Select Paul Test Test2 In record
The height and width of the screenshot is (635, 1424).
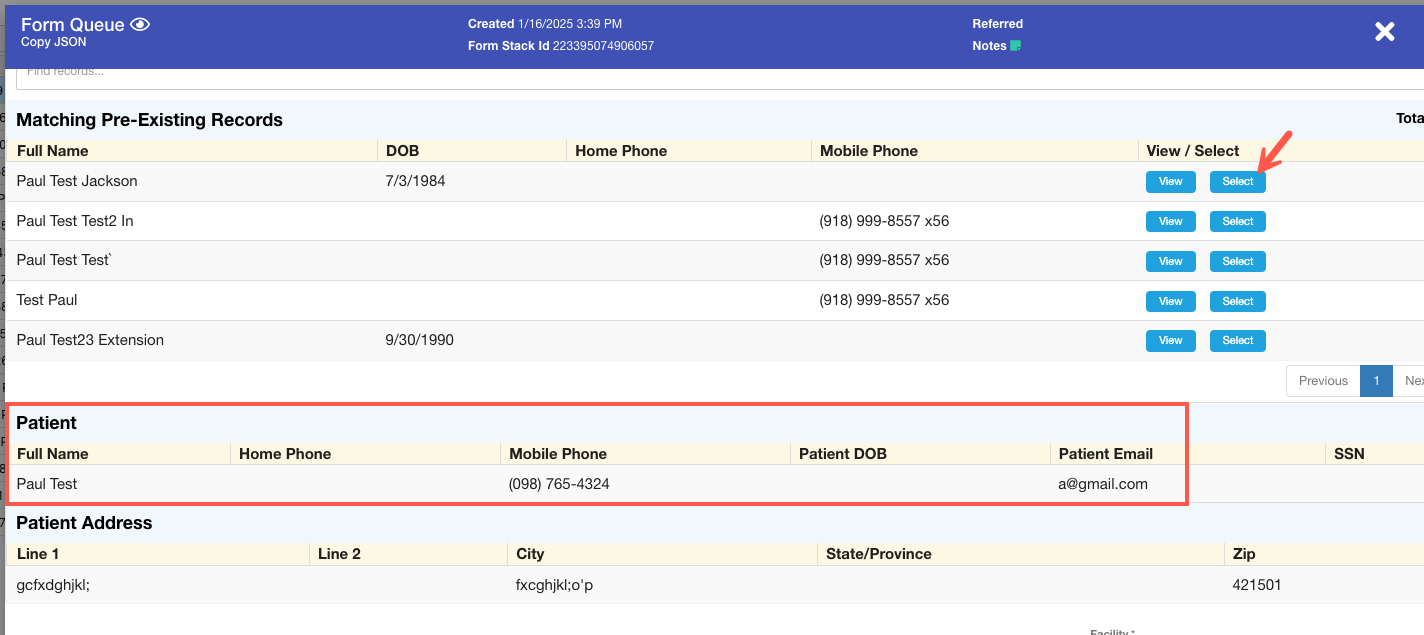(x=1237, y=222)
